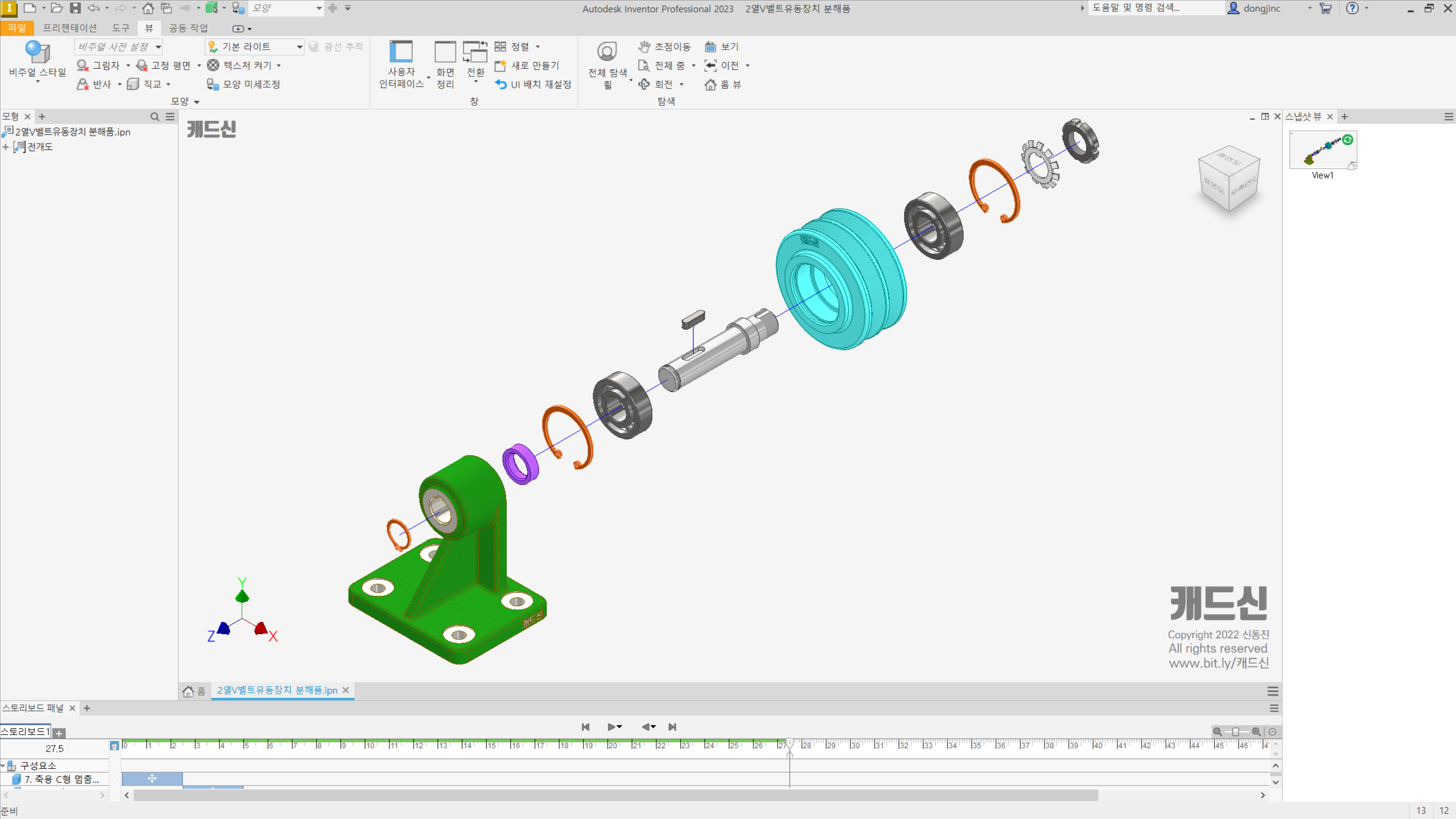Click the ViewCube navigation cube

(1229, 178)
